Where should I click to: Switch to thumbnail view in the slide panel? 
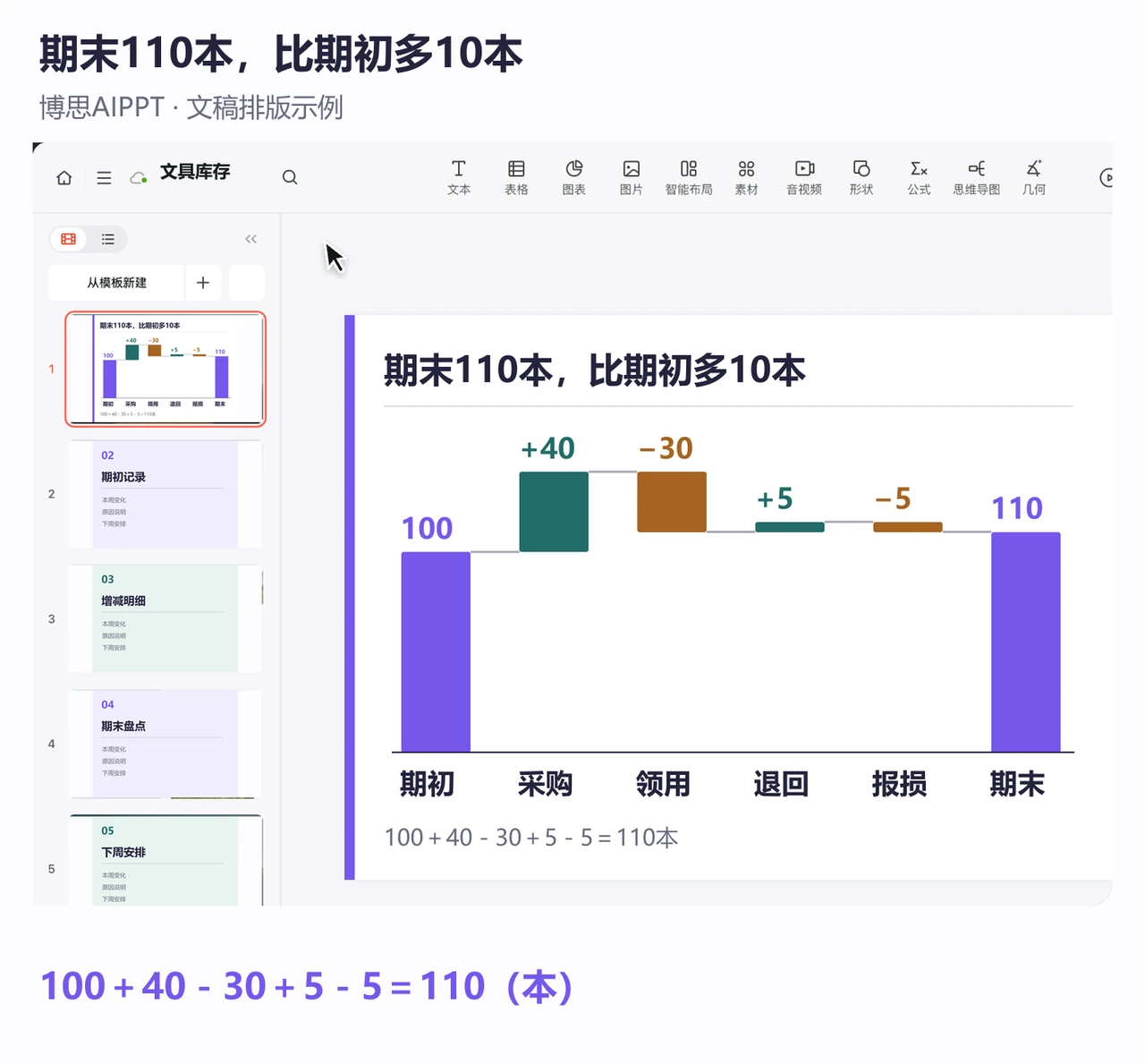coord(68,239)
